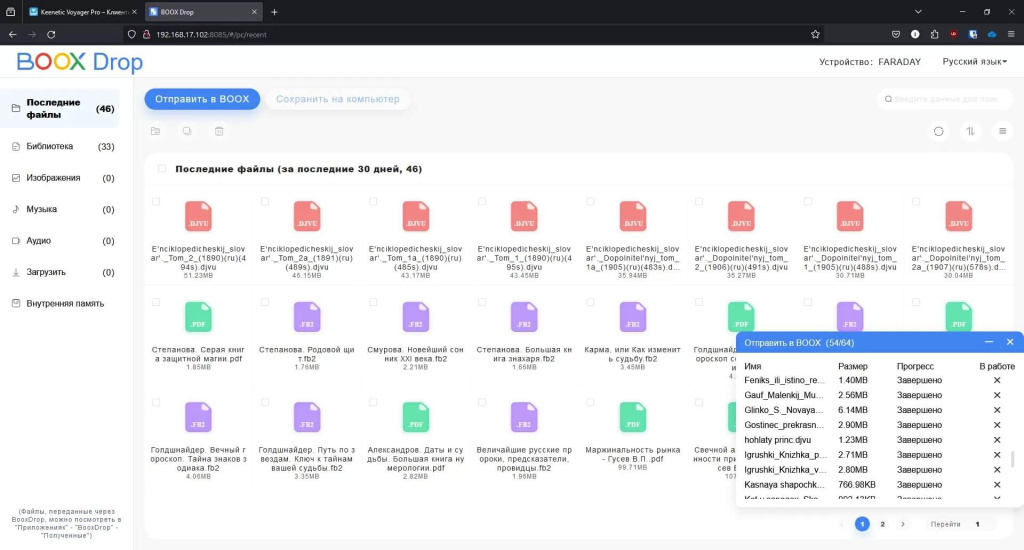Click the BOOX Drop logo
1024x550 pixels.
click(80, 62)
